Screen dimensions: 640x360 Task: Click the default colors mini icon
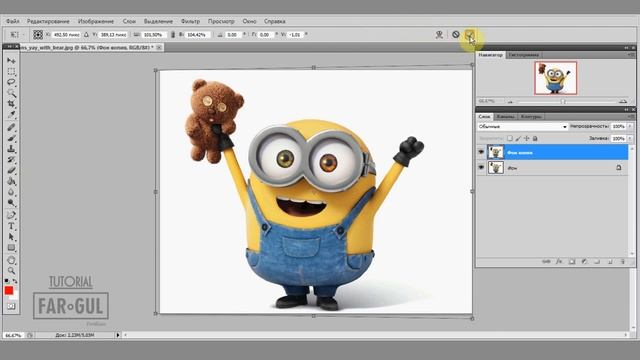pos(7,281)
